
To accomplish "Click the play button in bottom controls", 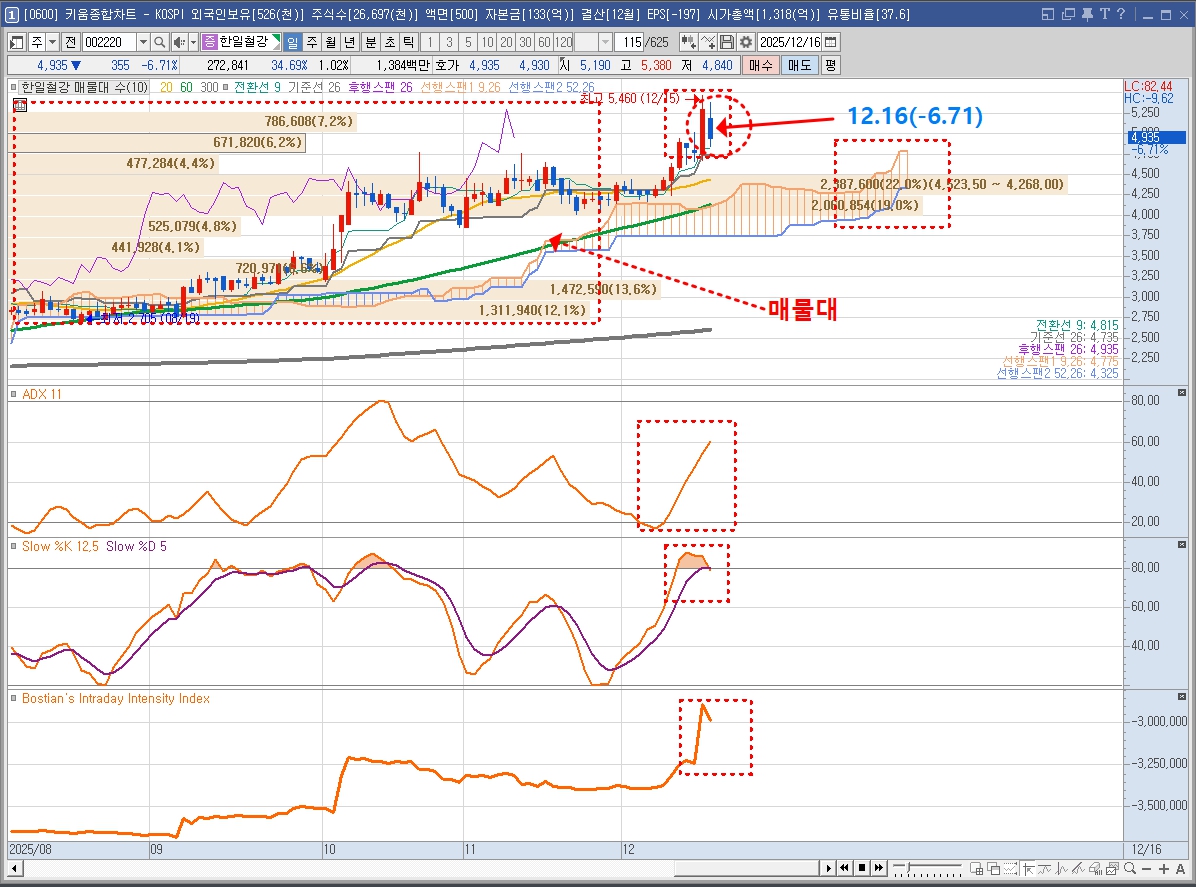I will click(x=828, y=868).
